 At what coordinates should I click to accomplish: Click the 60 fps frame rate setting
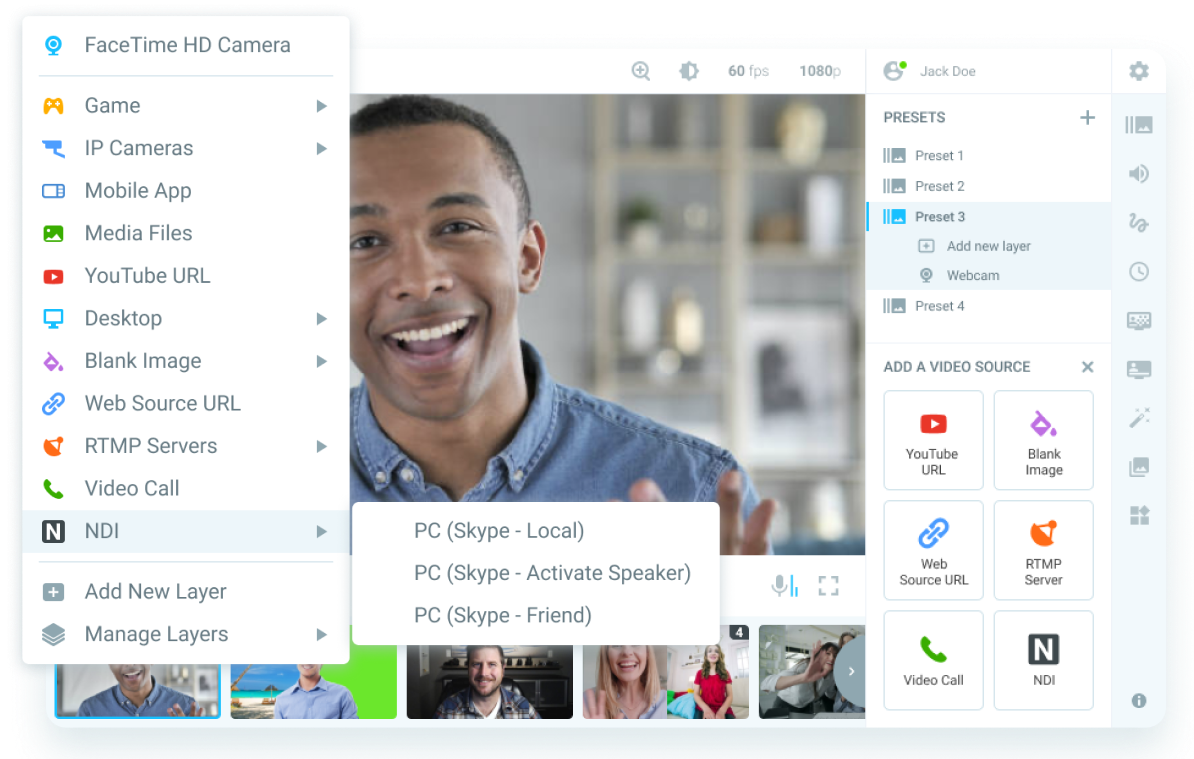[748, 71]
